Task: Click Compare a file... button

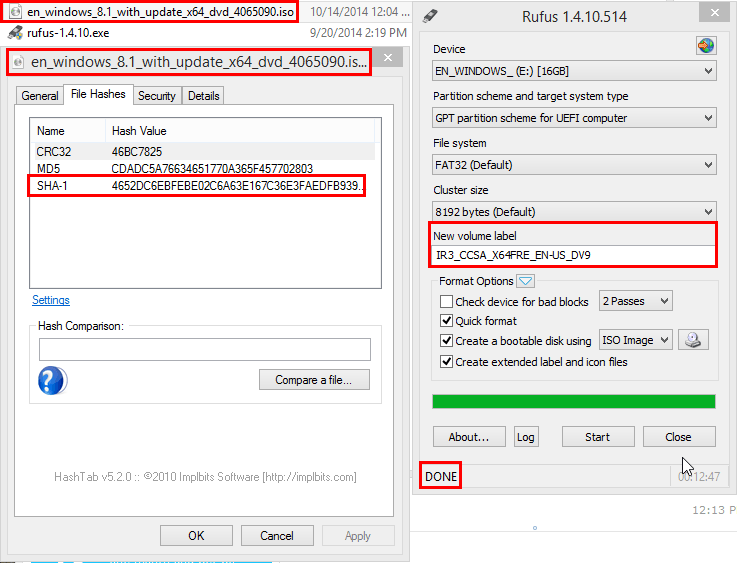Action: tap(314, 380)
